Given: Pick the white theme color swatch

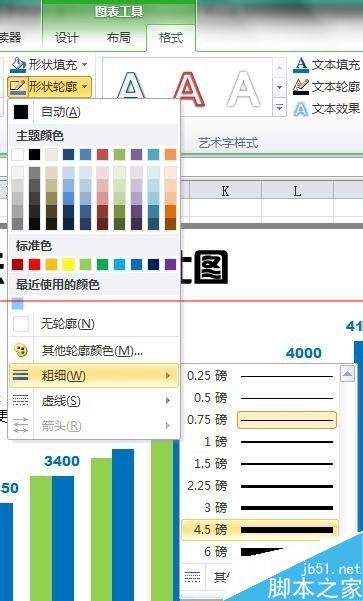Looking at the screenshot, I should coord(18,154).
